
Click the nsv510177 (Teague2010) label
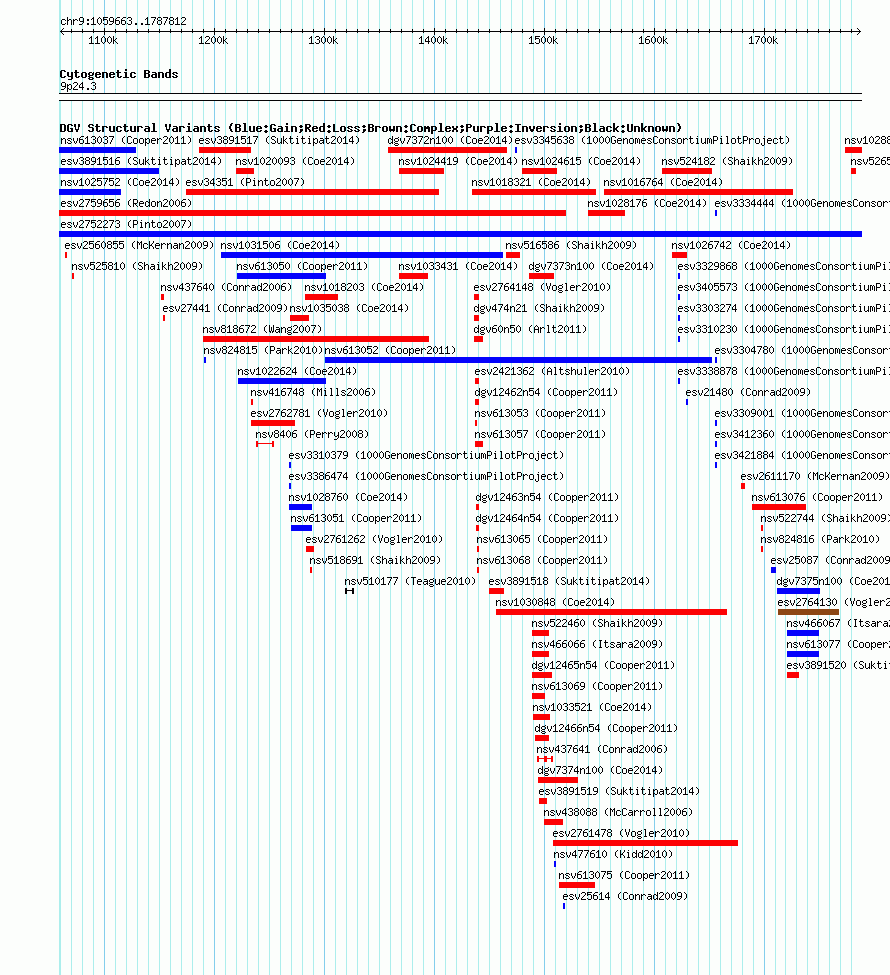(410, 581)
